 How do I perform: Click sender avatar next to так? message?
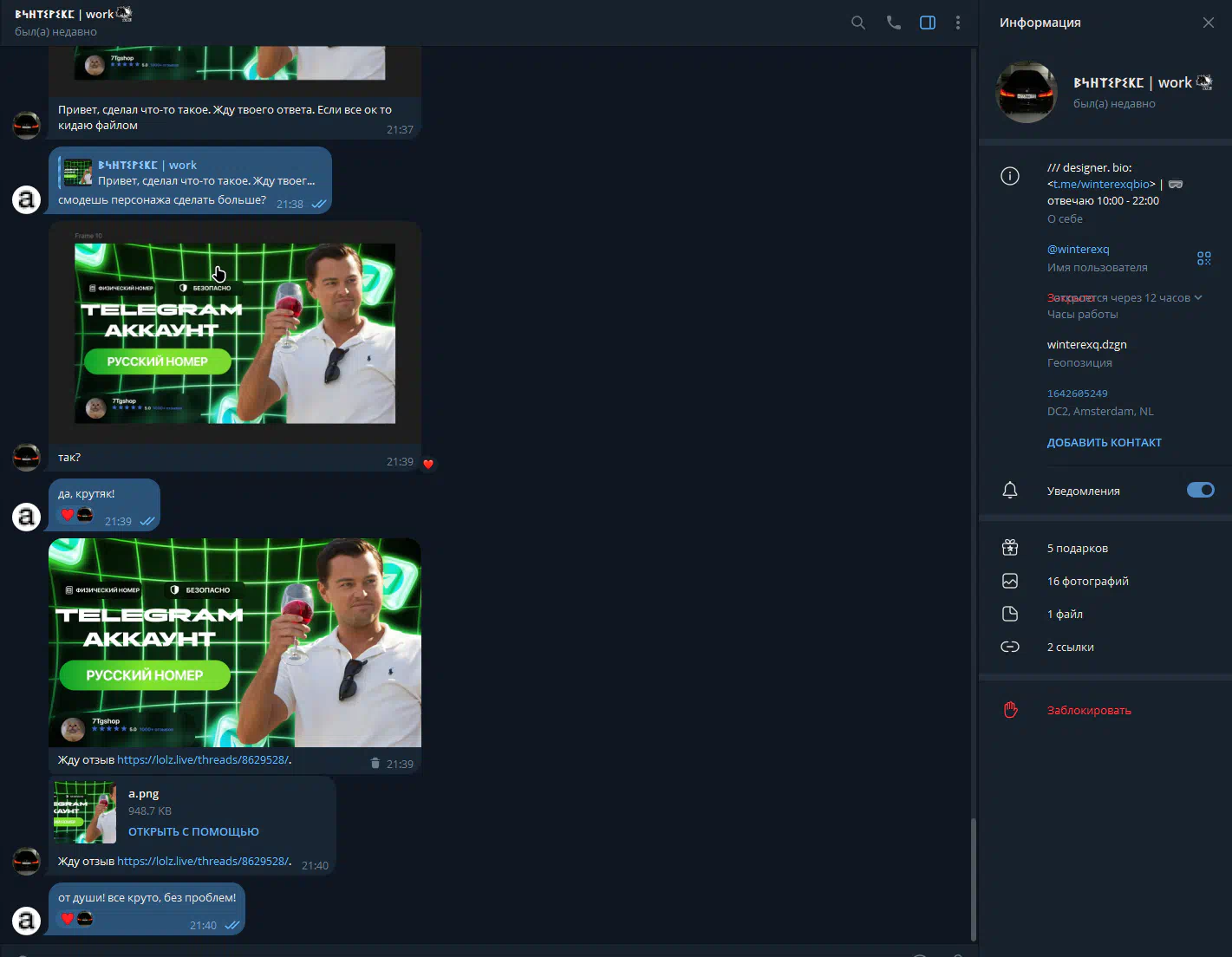(x=26, y=457)
